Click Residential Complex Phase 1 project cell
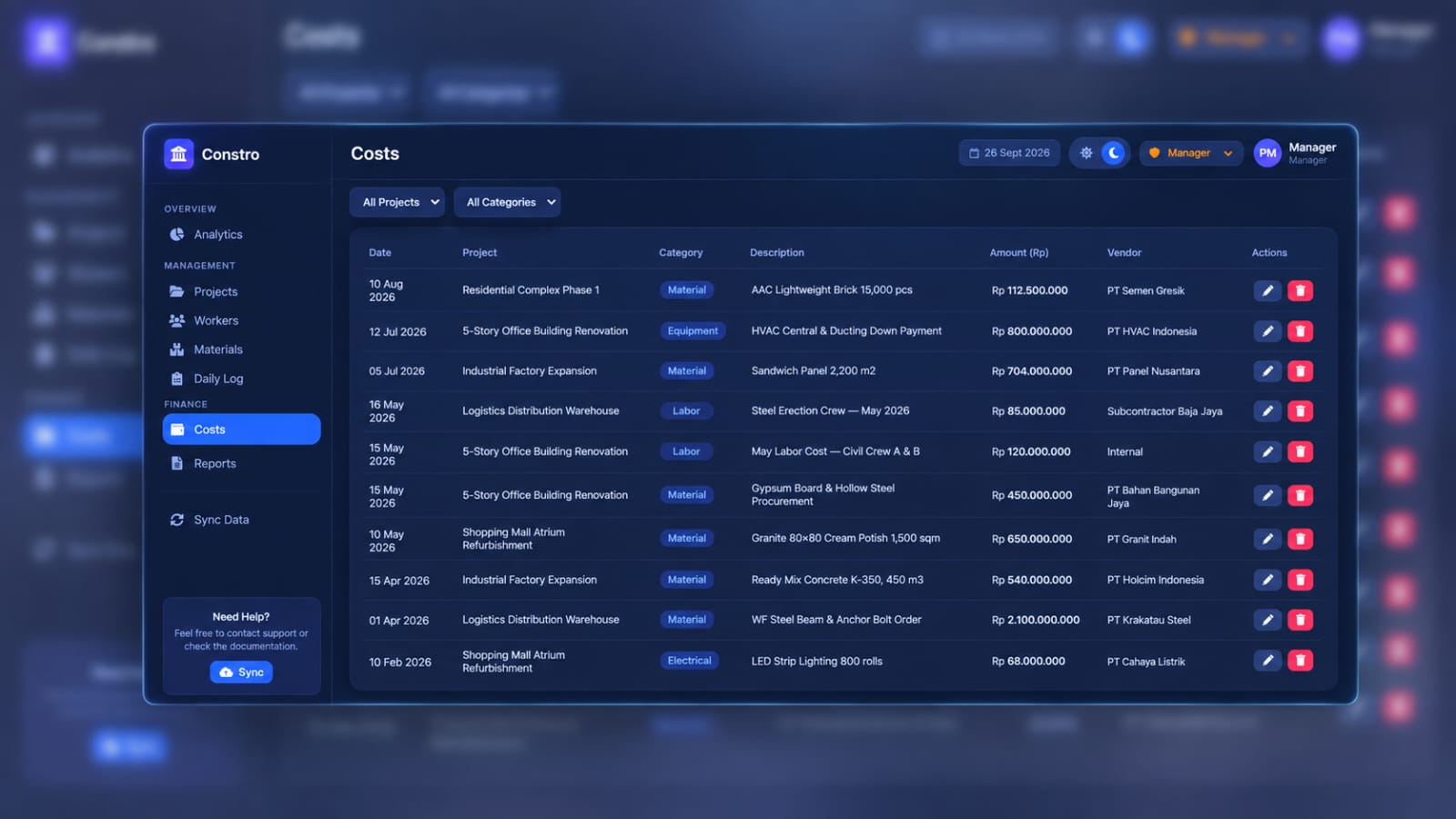Image resolution: width=1456 pixels, height=819 pixels. 531,290
